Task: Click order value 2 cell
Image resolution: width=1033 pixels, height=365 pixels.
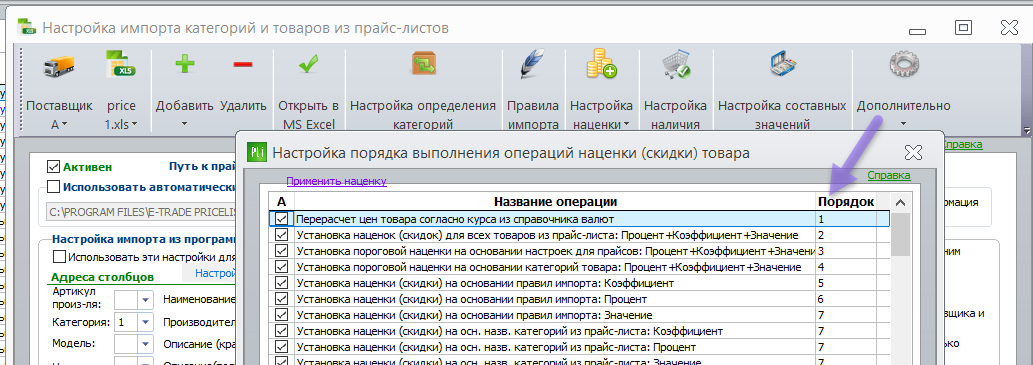Action: [x=846, y=235]
